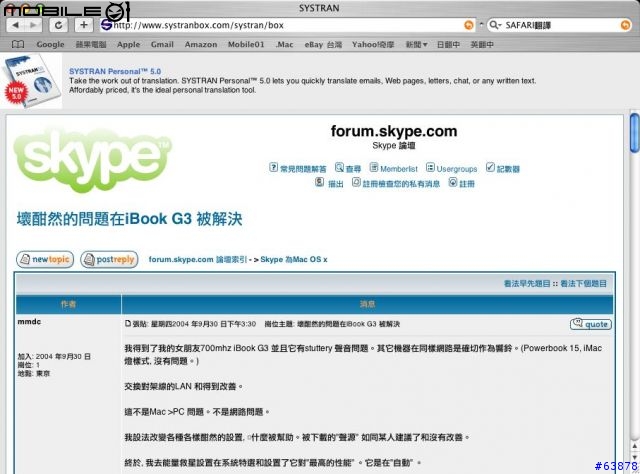Click the quote button on mmdc's post

click(591, 324)
